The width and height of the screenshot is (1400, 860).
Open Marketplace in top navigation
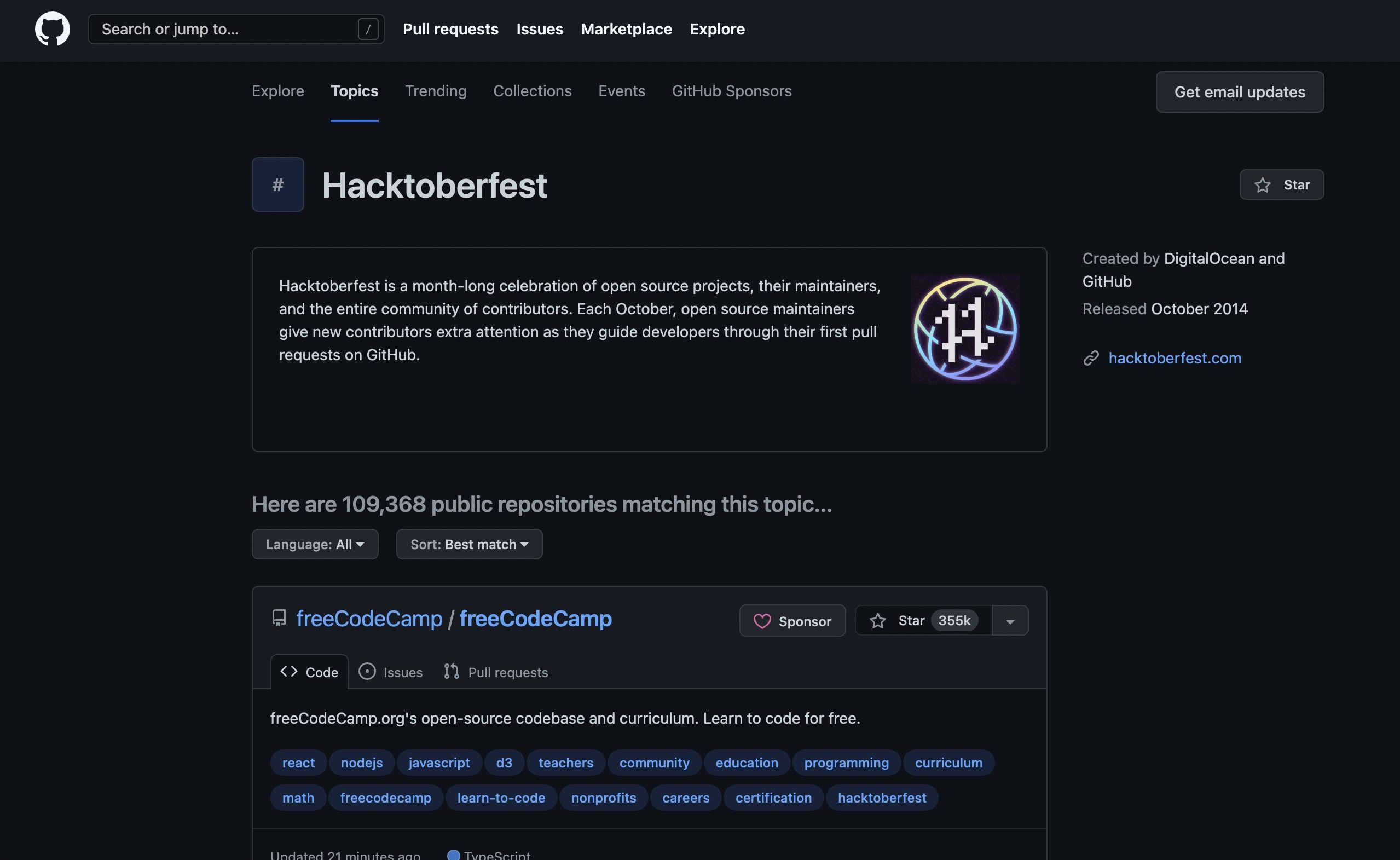pos(627,29)
